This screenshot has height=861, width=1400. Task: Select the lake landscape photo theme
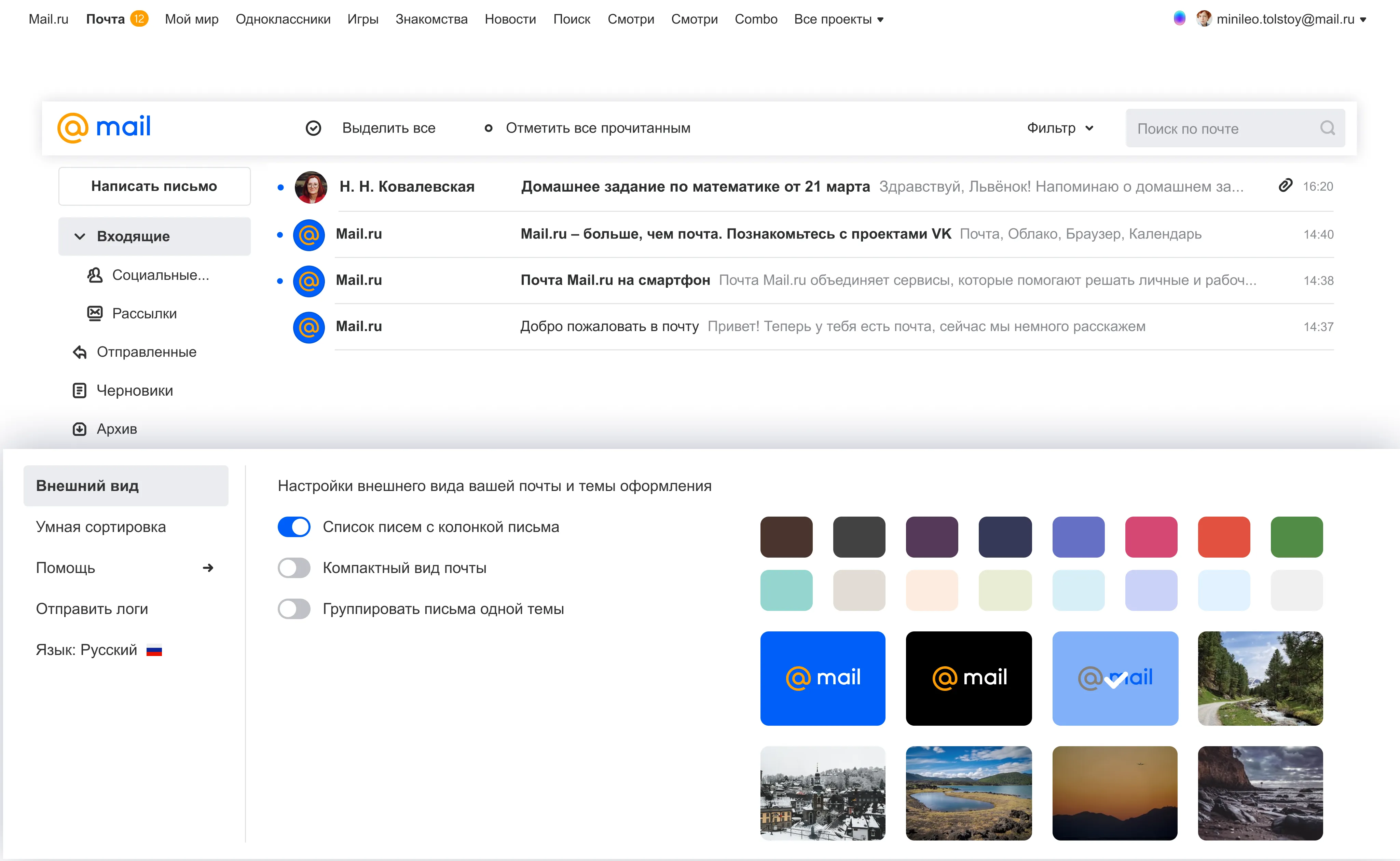pyautogui.click(x=969, y=793)
